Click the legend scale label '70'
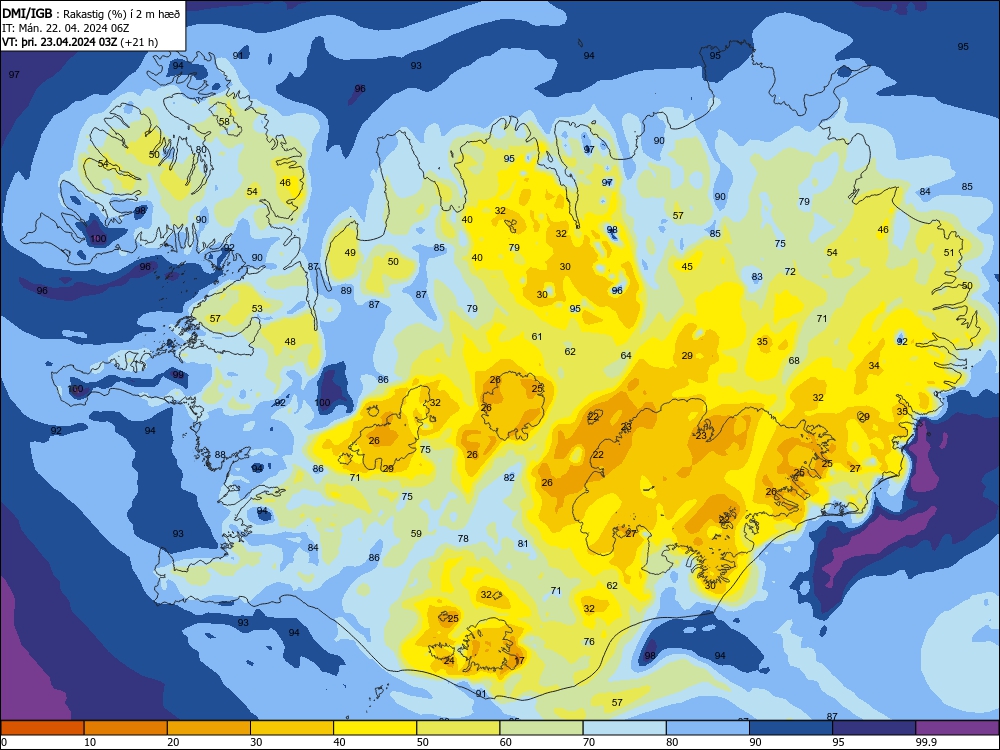 [x=589, y=742]
